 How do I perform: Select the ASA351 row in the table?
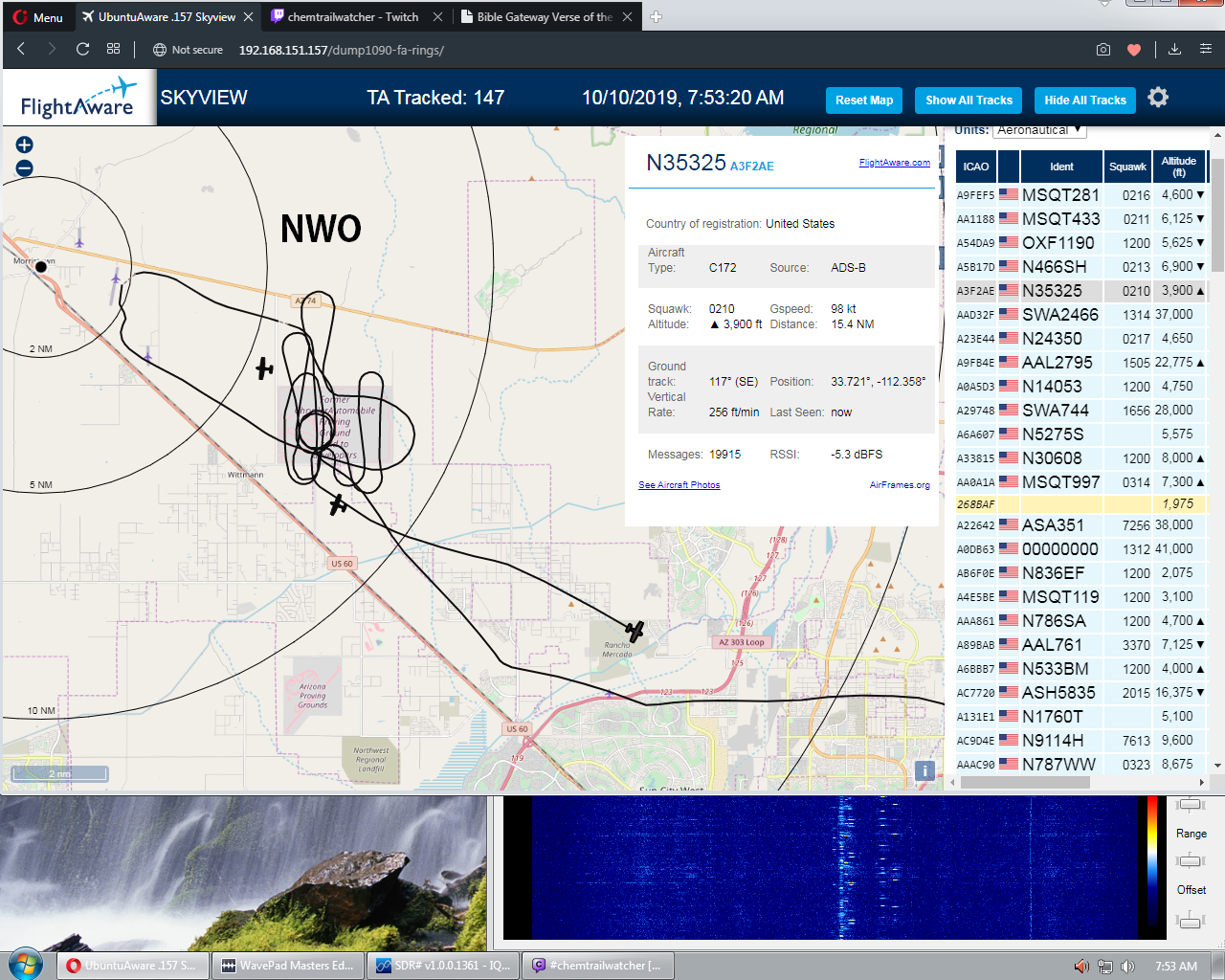(1081, 525)
